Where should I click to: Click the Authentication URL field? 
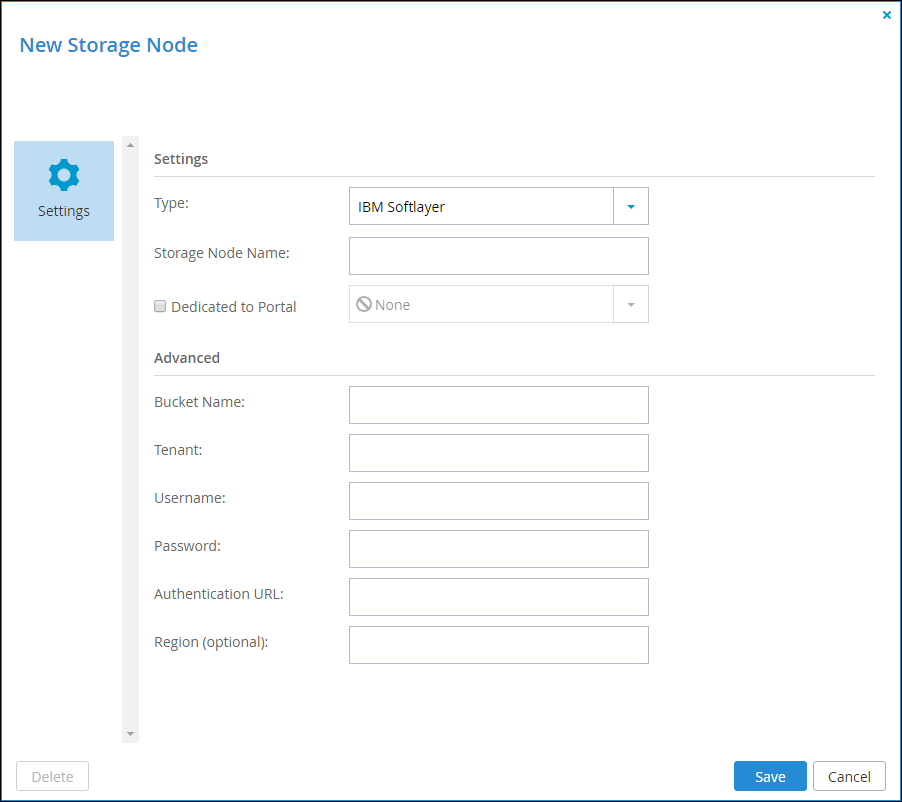click(499, 597)
